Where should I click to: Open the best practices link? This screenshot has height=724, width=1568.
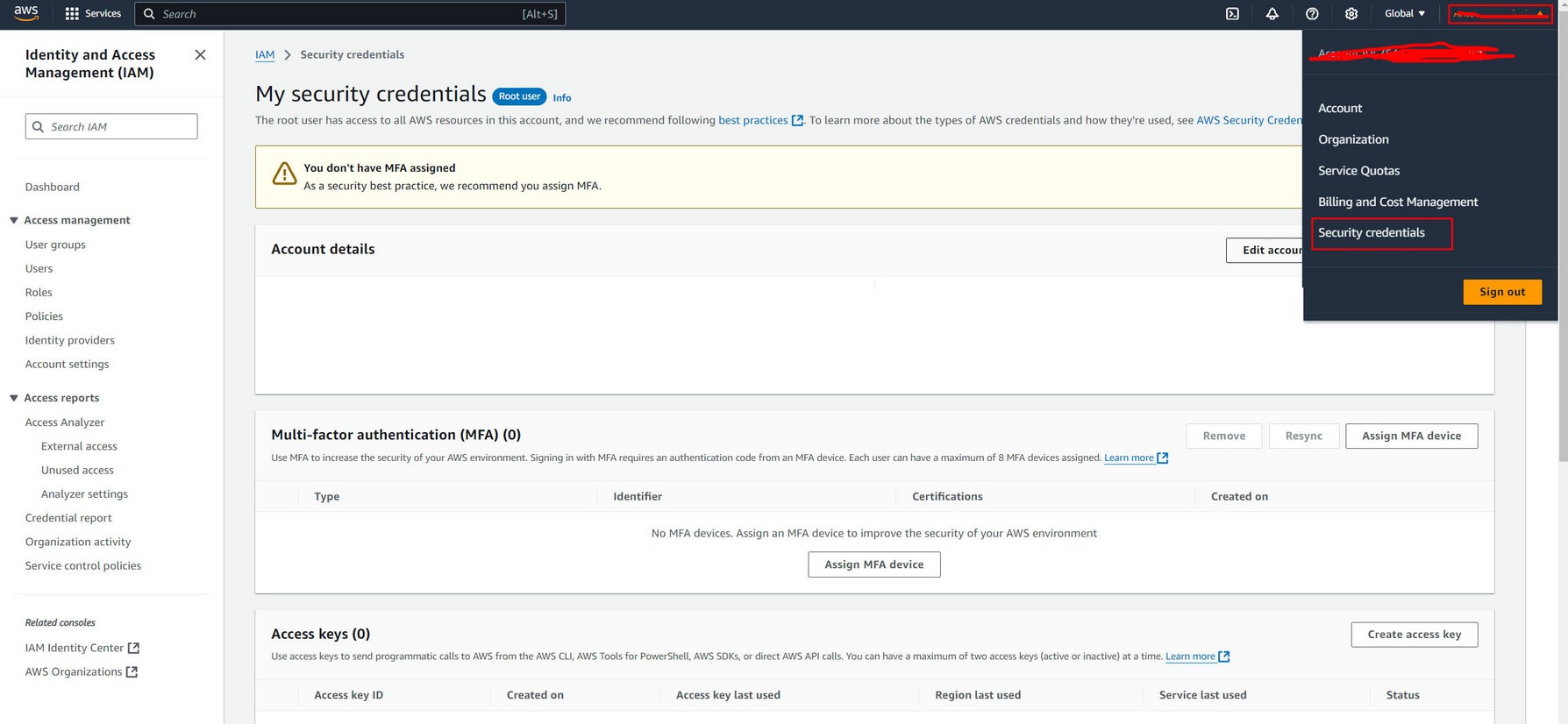[753, 120]
